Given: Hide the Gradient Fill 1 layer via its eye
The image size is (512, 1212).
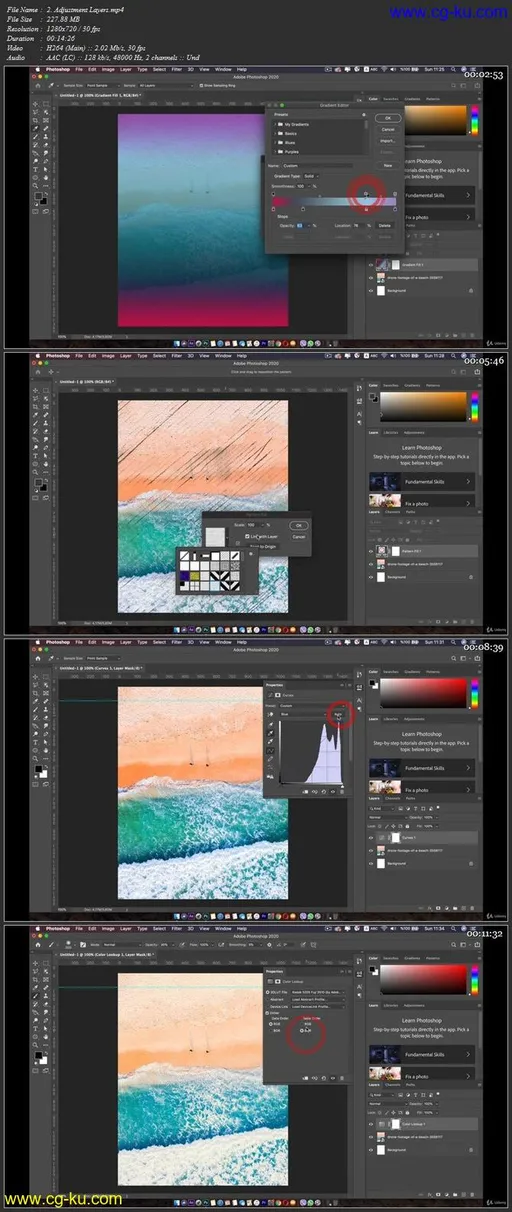Looking at the screenshot, I should click(x=371, y=265).
